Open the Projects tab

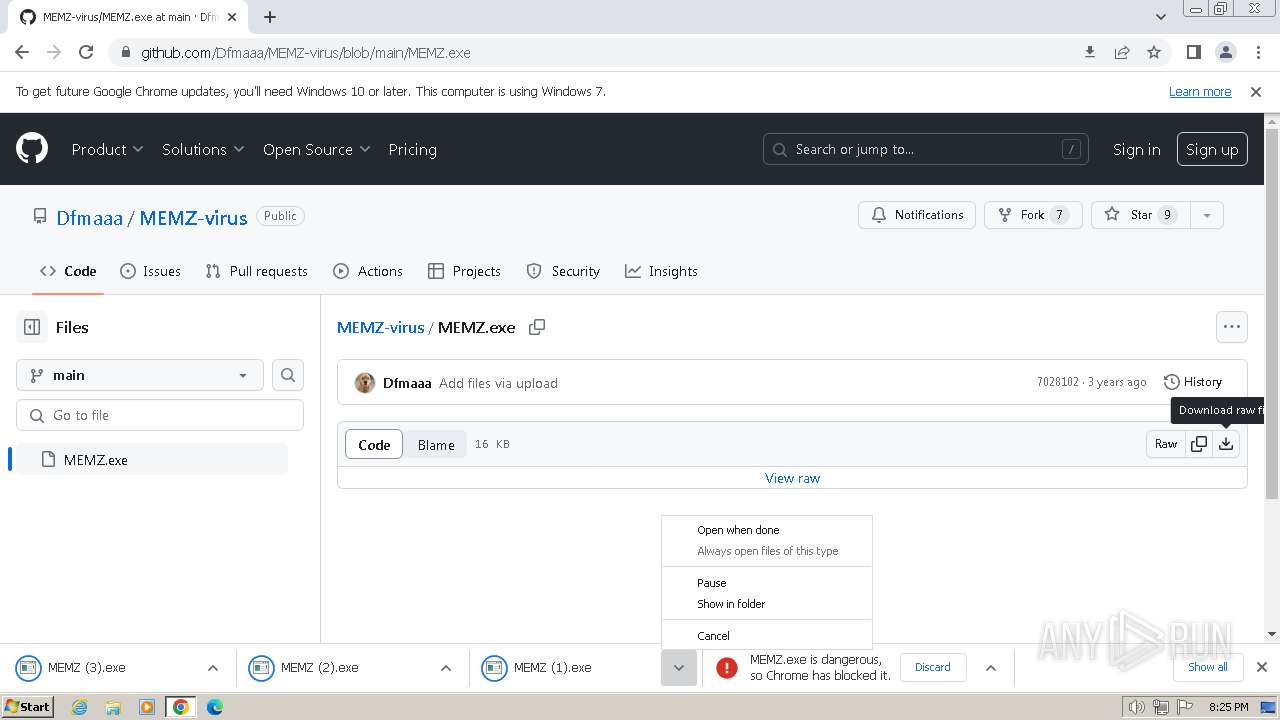[x=464, y=271]
